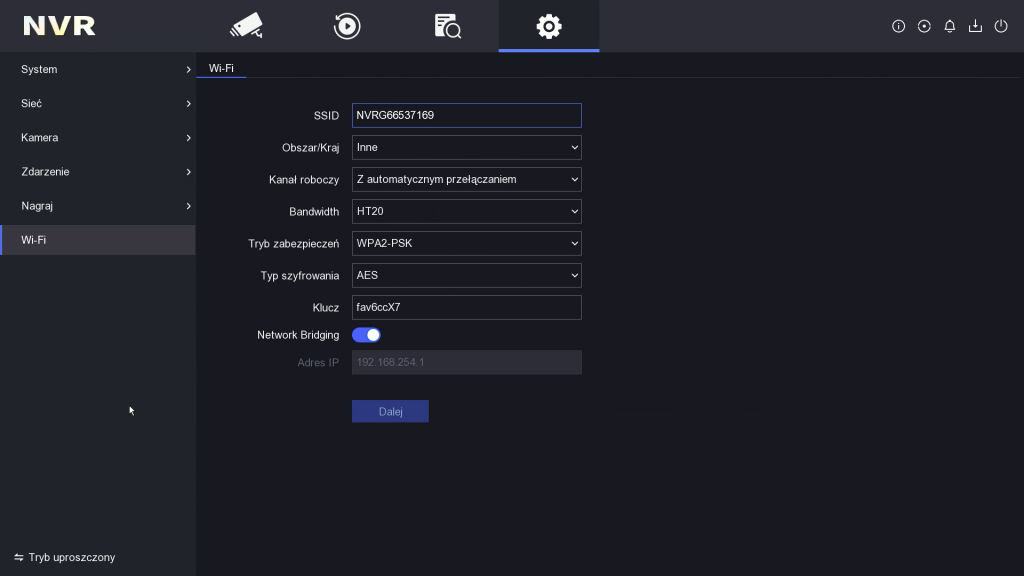This screenshot has width=1024, height=576.
Task: Open the notifications bell icon
Action: (949, 26)
